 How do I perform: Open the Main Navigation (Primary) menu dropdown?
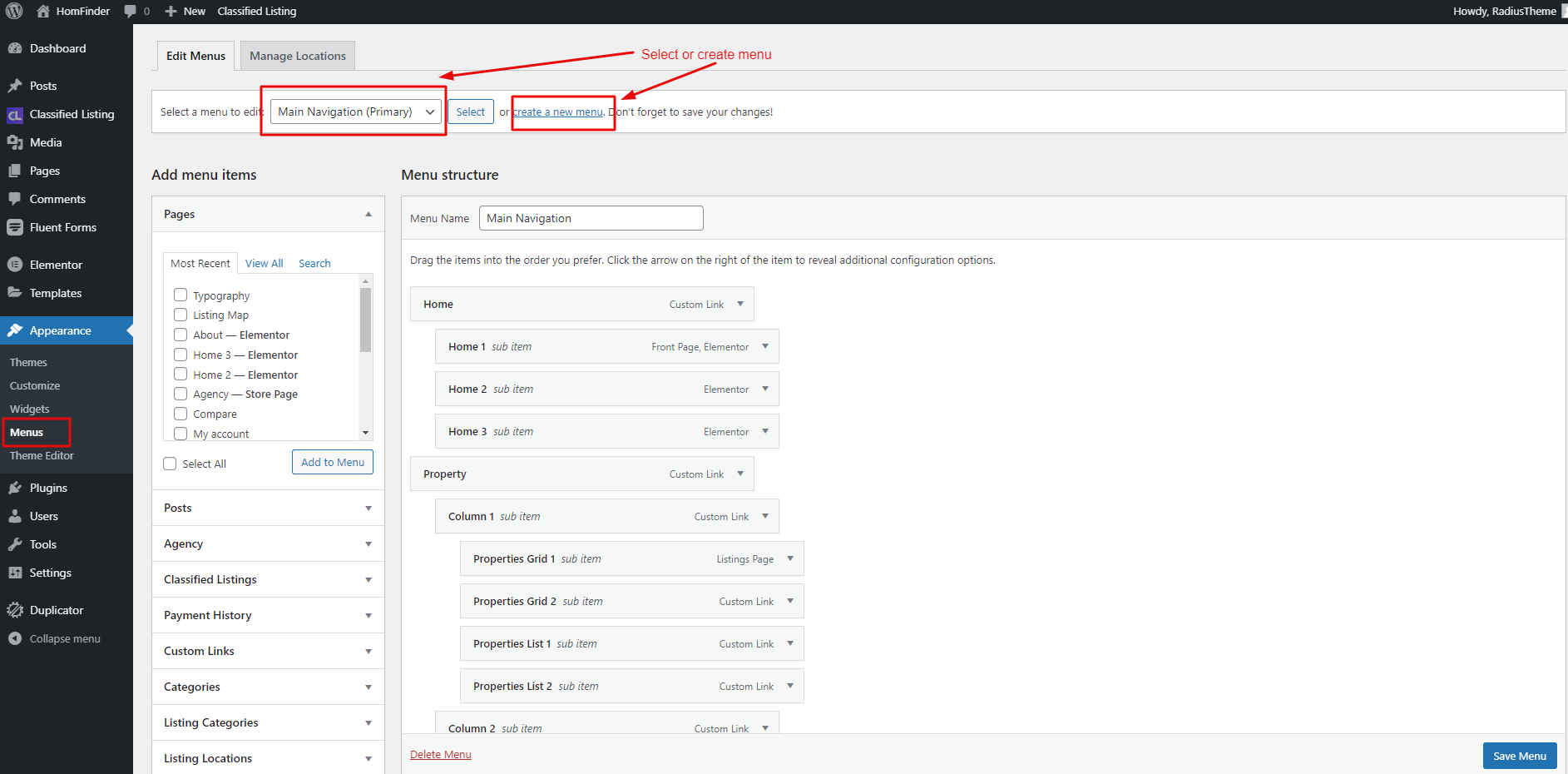pos(356,112)
